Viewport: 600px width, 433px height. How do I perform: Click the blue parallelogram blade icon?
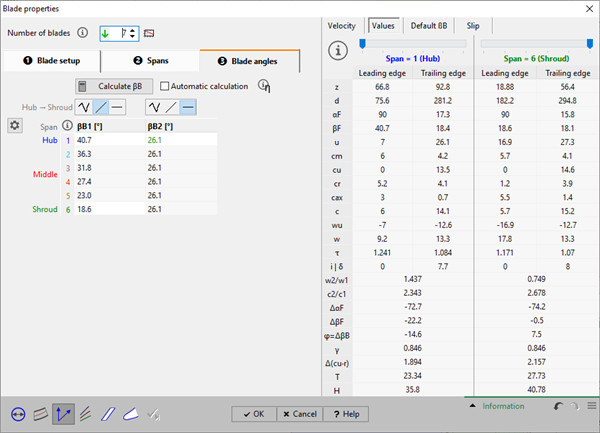(x=108, y=414)
